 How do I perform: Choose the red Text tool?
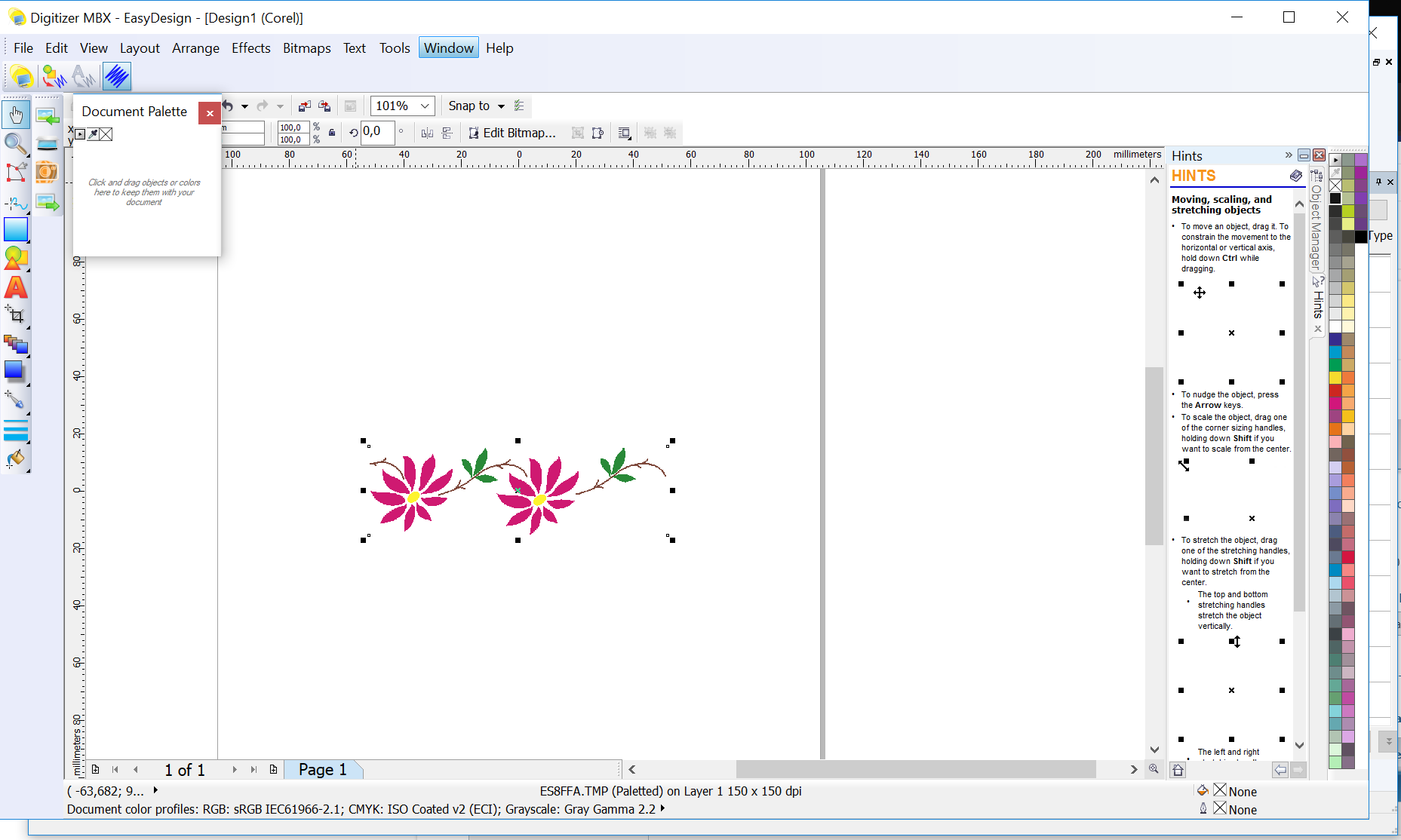[15, 287]
